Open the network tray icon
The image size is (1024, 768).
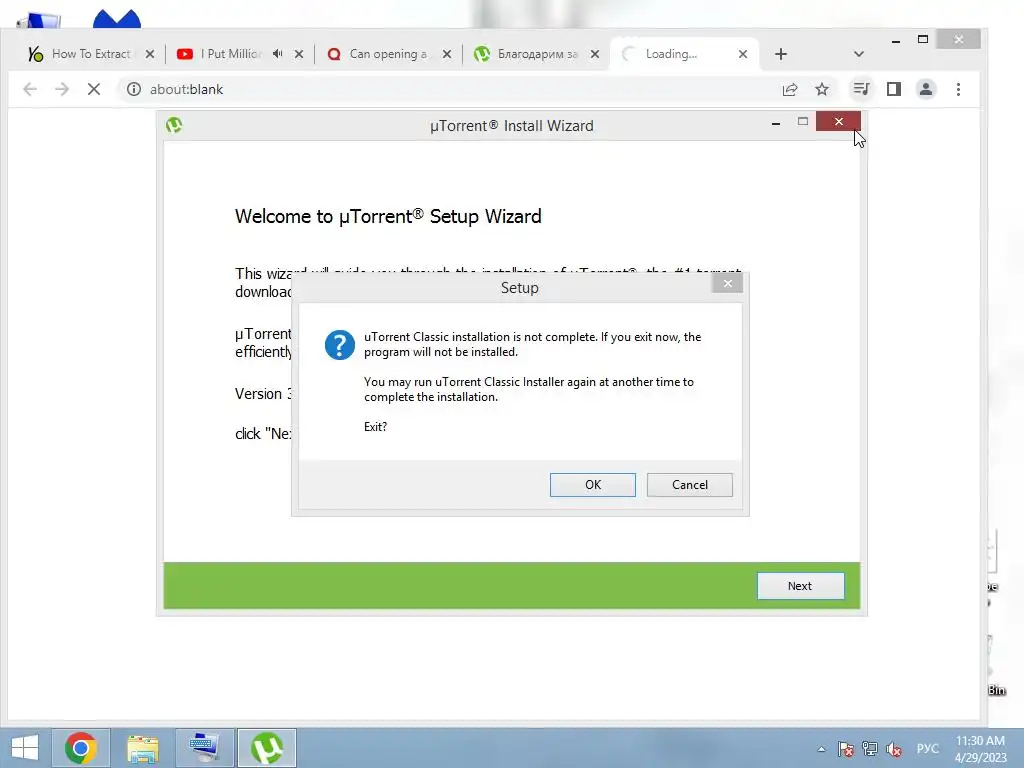pos(870,749)
